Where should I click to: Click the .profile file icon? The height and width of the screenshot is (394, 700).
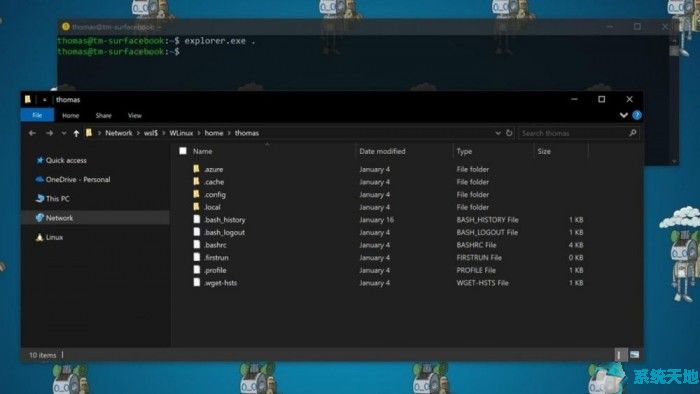click(196, 270)
